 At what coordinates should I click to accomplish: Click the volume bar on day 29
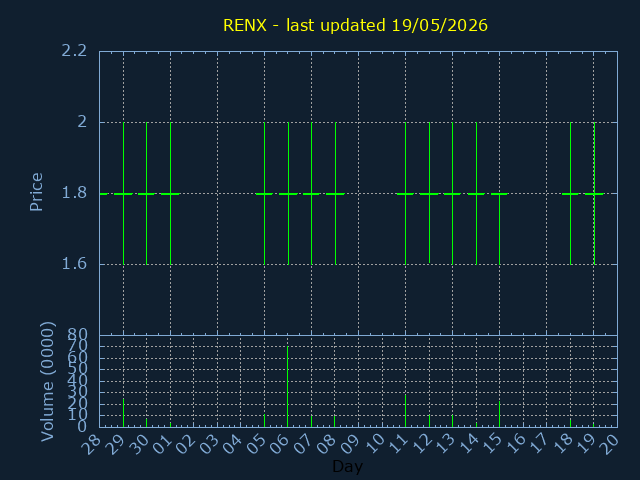[123, 413]
